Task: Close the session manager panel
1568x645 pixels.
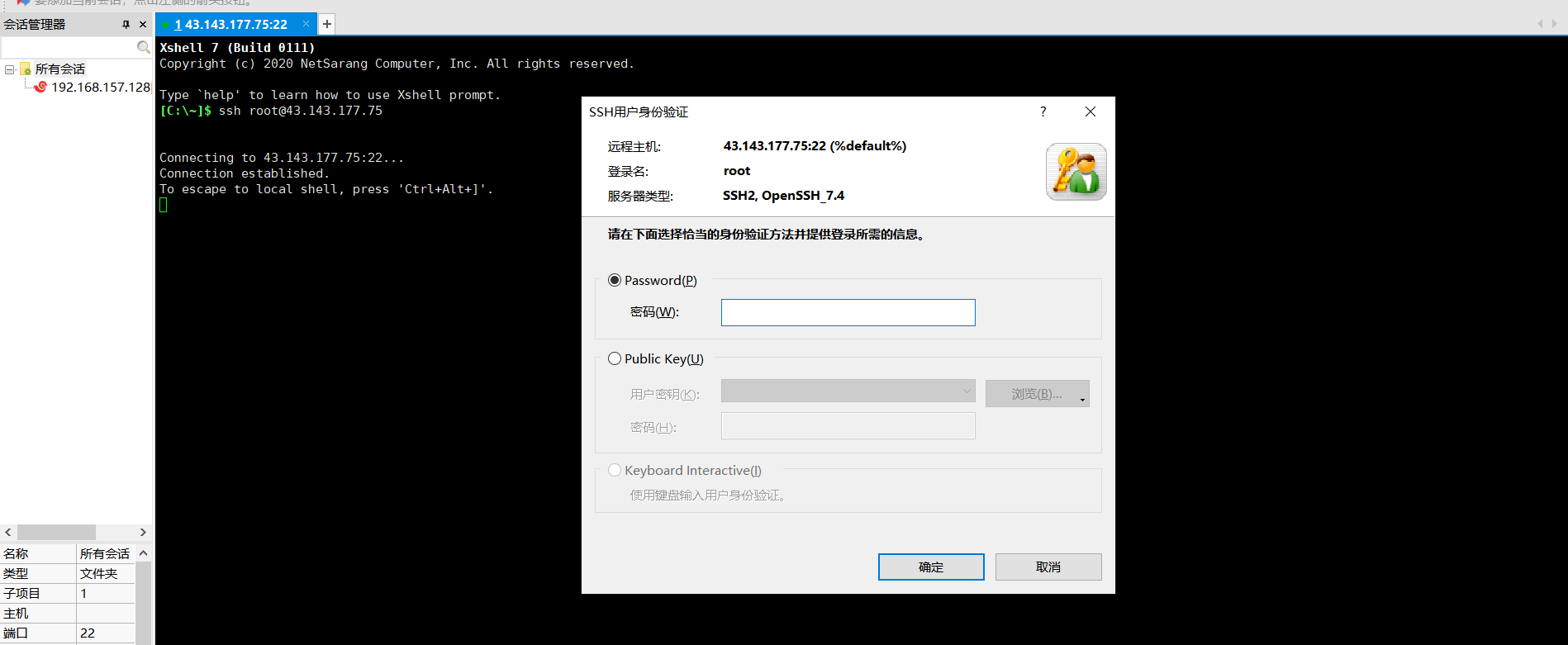Action: 143,25
